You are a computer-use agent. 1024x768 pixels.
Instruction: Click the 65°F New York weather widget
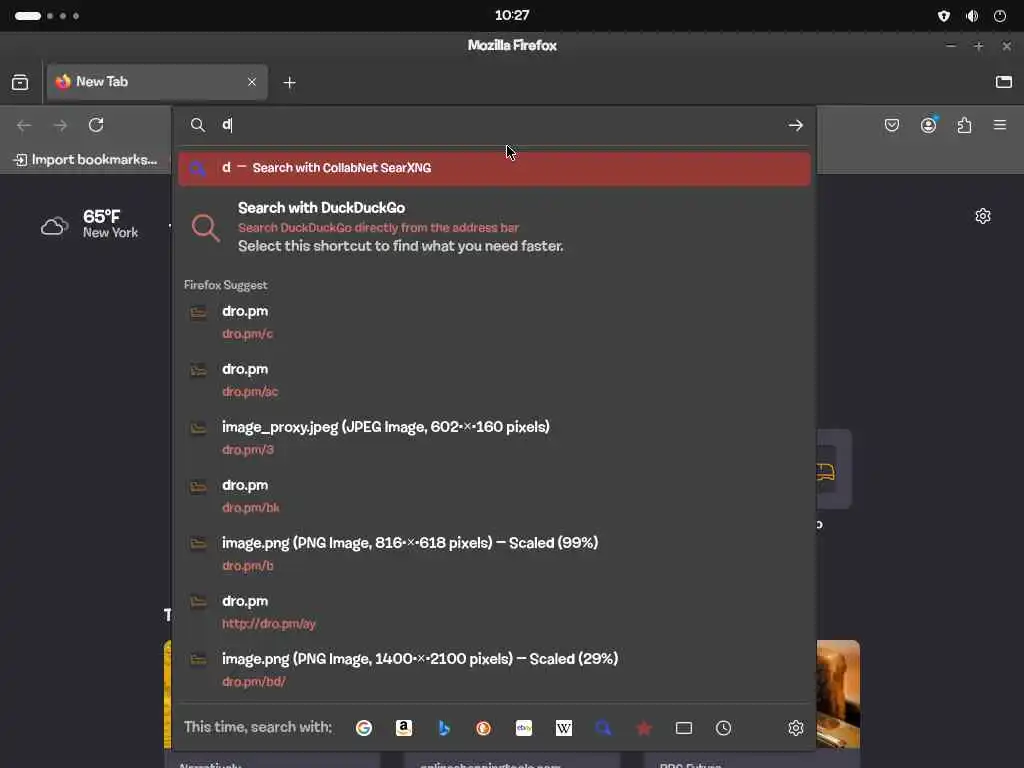(x=89, y=224)
